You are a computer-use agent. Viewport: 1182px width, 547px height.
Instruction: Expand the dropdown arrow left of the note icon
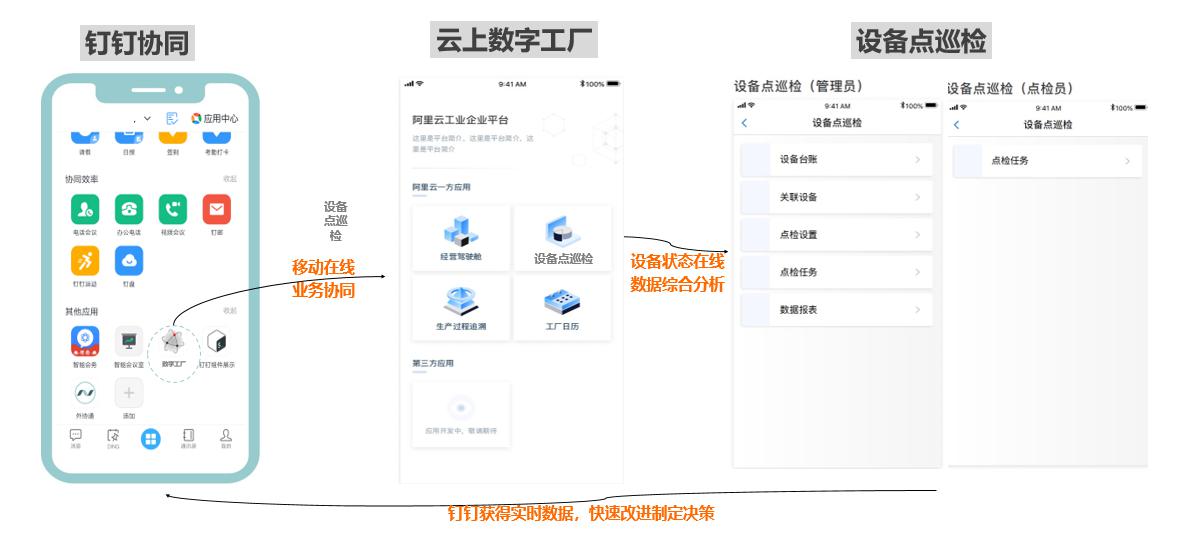click(147, 118)
